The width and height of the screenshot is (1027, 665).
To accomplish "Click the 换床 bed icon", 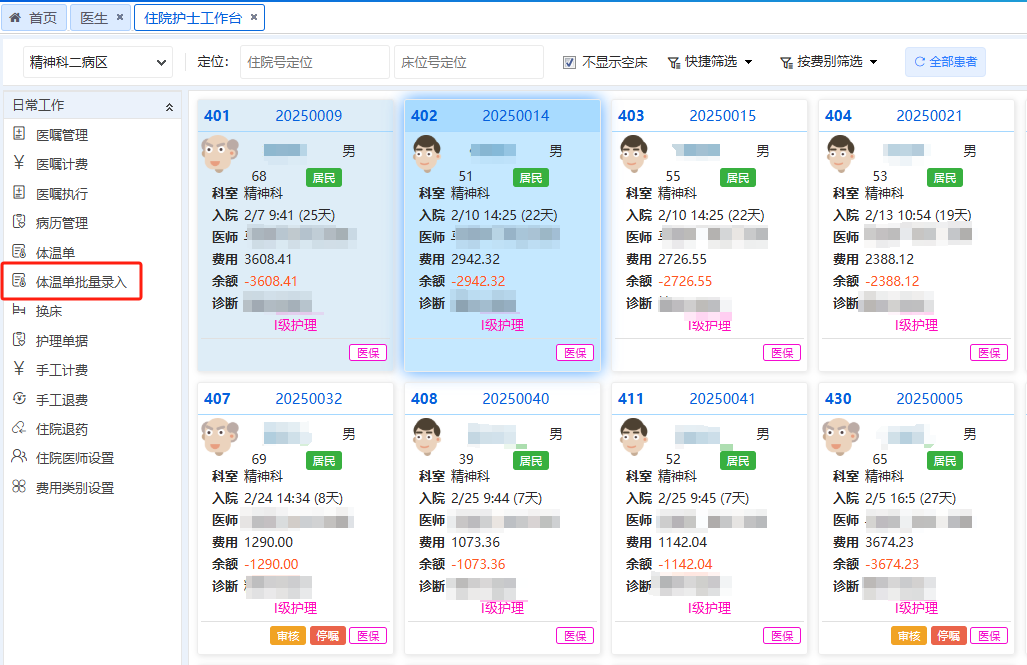I will point(19,310).
